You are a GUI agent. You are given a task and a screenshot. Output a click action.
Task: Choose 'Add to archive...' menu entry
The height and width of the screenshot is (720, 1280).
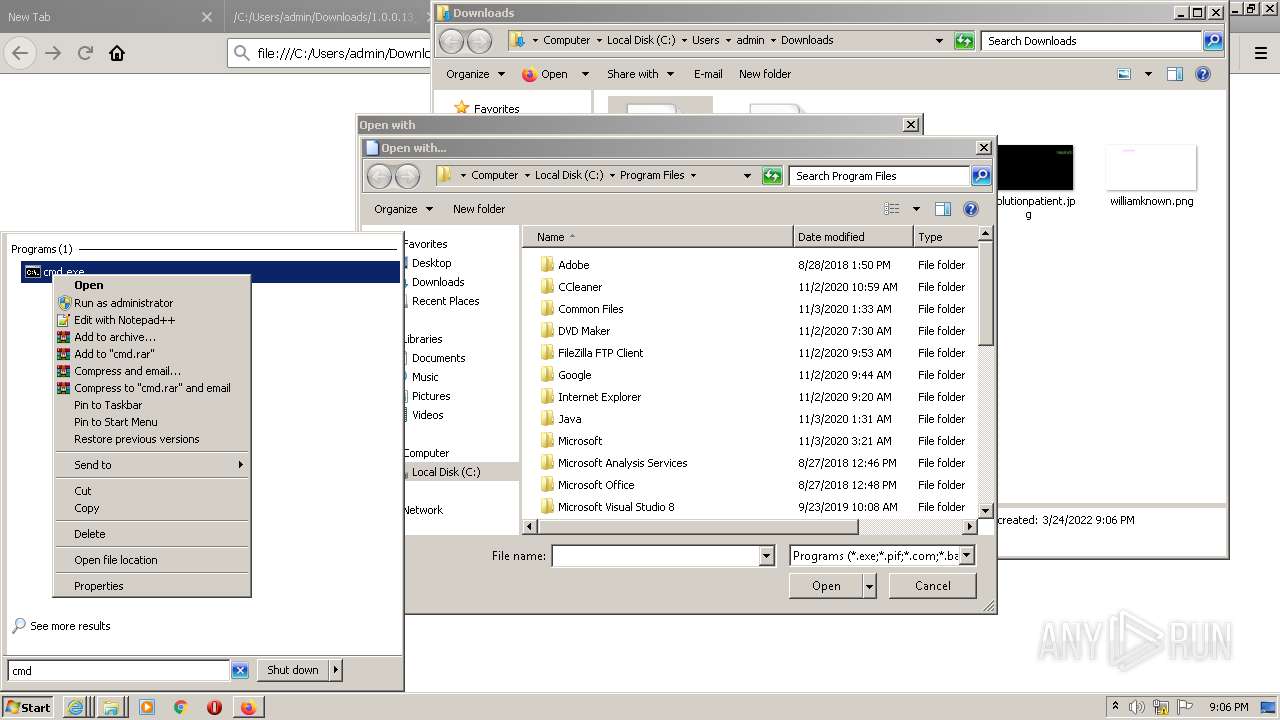[115, 337]
